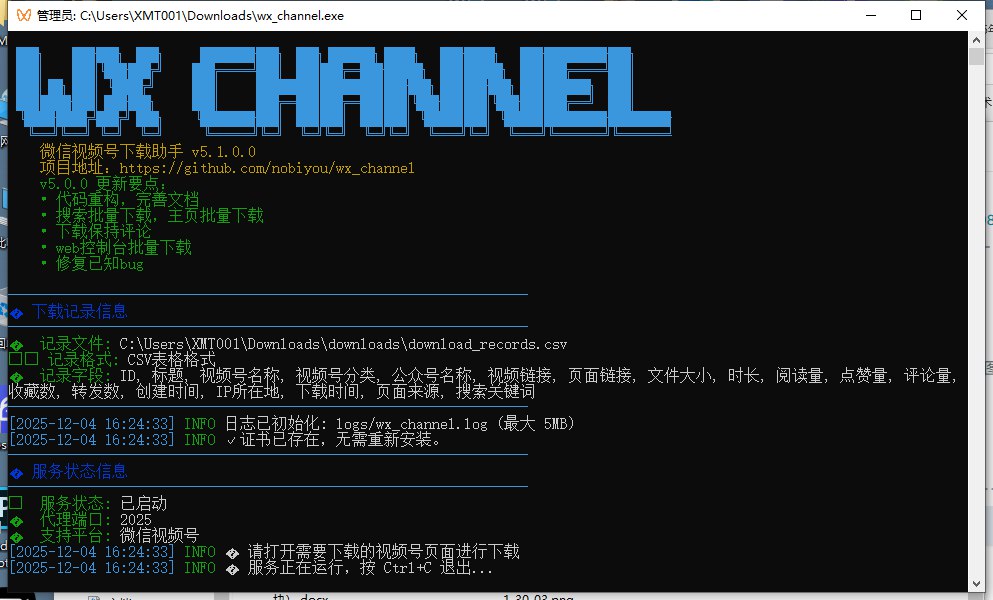This screenshot has height=600, width=993.
Task: Click the download_records.csv file path
Action: (x=342, y=344)
